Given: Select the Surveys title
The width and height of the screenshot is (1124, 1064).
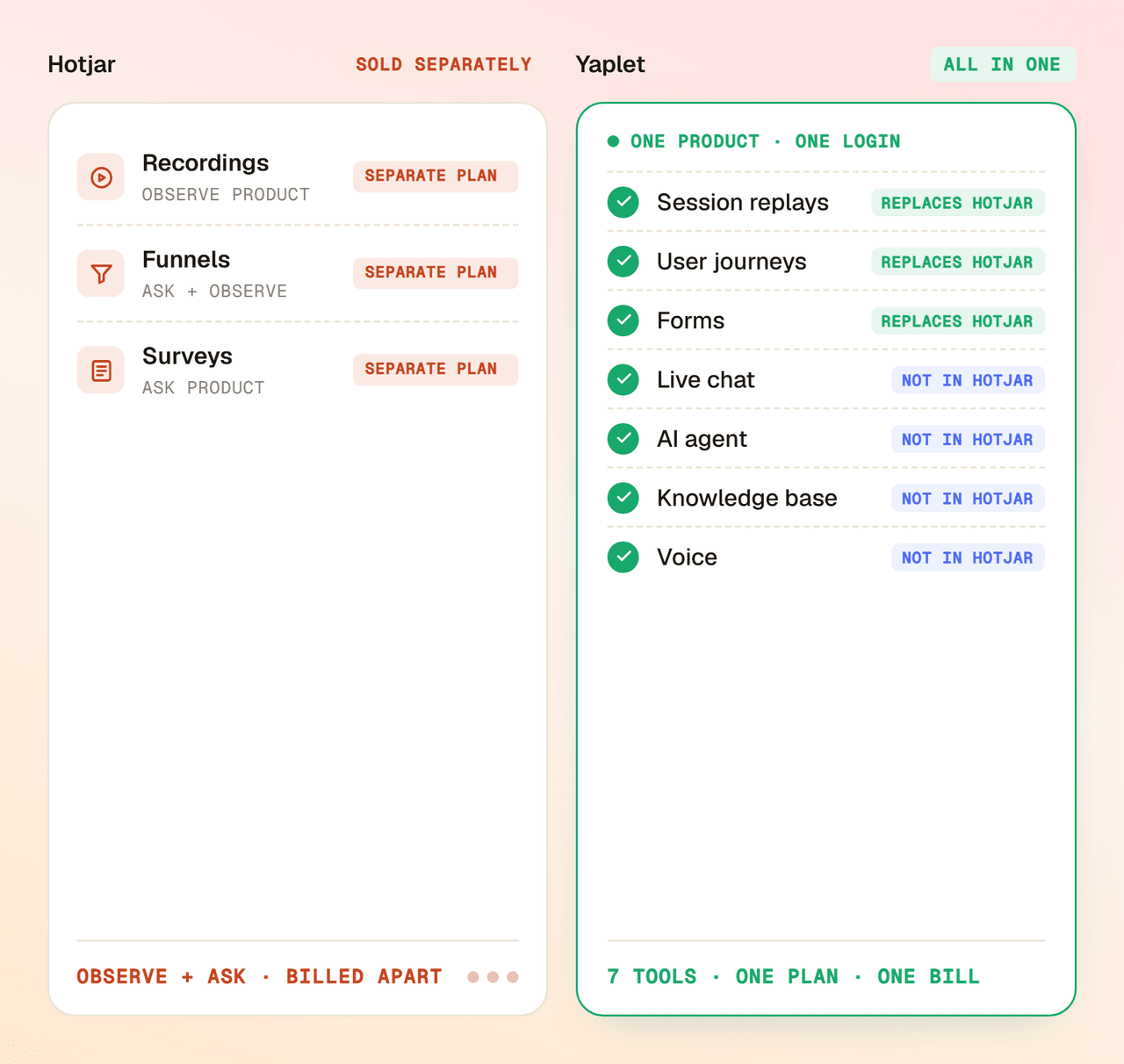Looking at the screenshot, I should pos(187,356).
